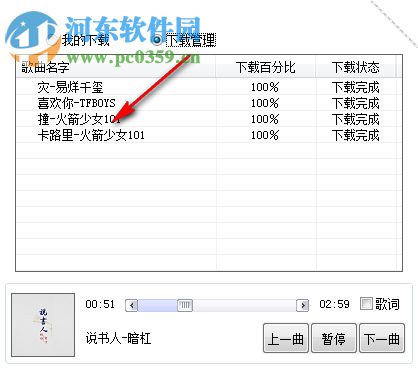418x382 pixels.
Task: Click 下载完成 status for 喜欢你-TFBOYS
Action: [356, 103]
